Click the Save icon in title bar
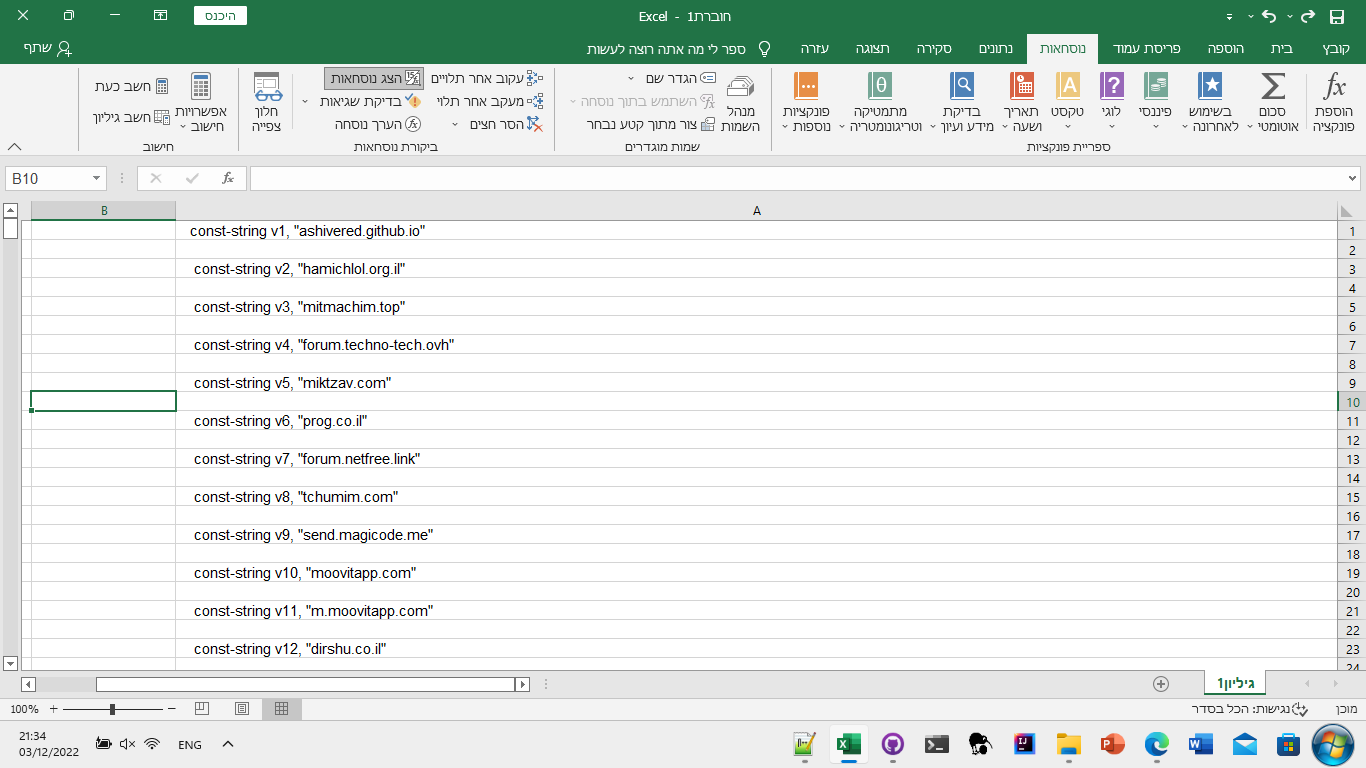 point(1337,17)
